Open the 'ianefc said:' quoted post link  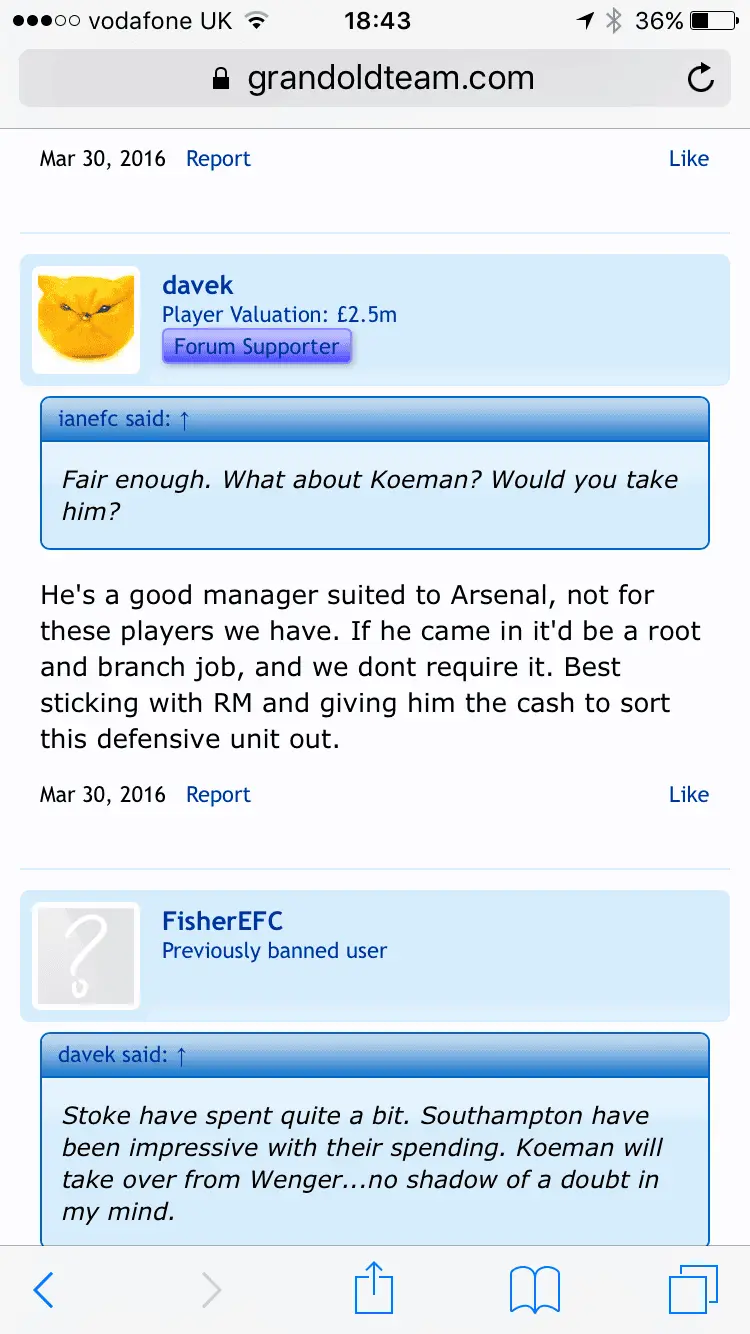[114, 420]
